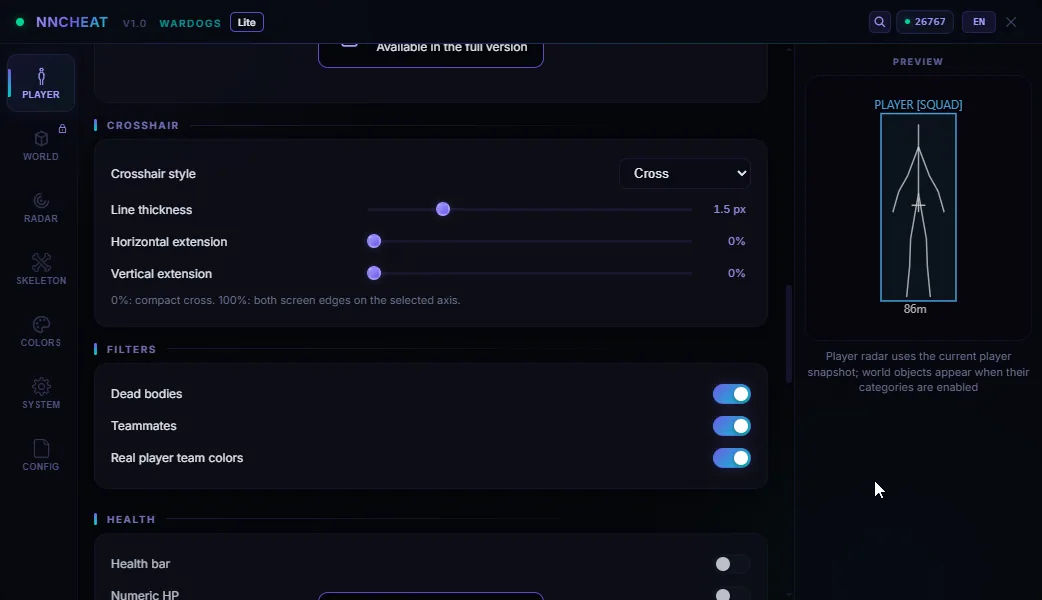Open the Crosshair style dropdown
The width and height of the screenshot is (1042, 600).
pos(685,173)
